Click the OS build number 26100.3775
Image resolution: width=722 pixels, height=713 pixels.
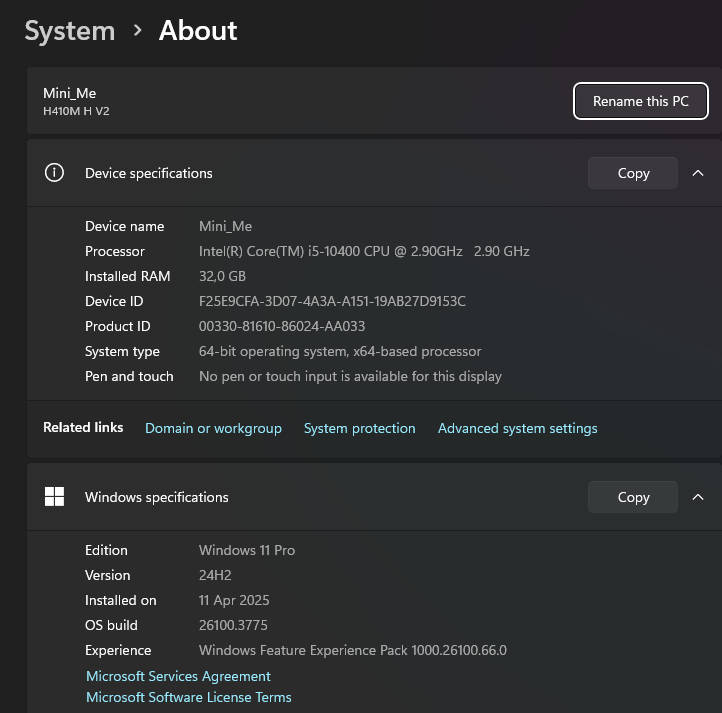click(233, 625)
